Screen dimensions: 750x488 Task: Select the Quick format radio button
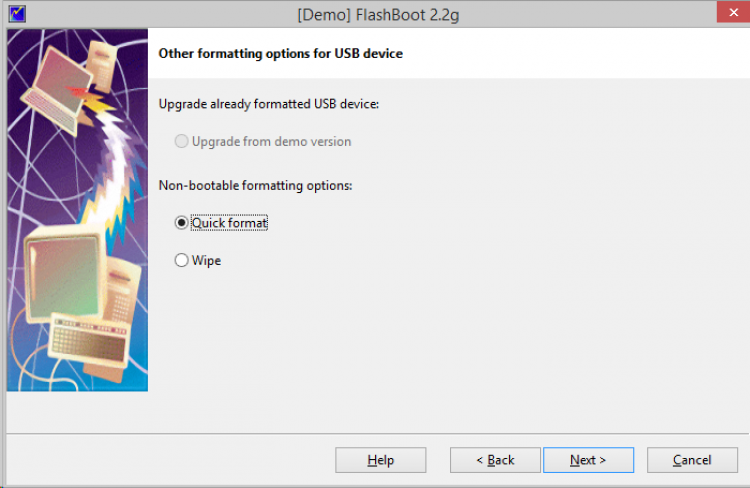(x=181, y=223)
